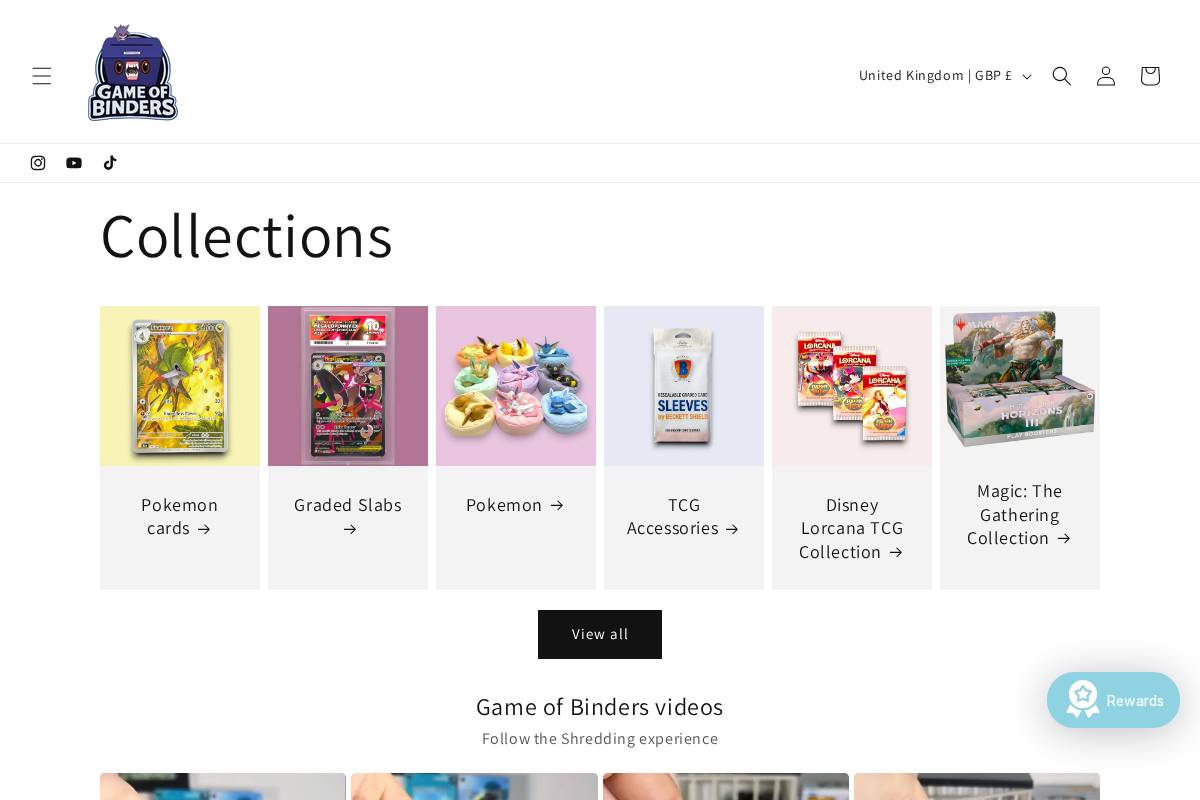
Task: Open the search icon
Action: 1061,75
